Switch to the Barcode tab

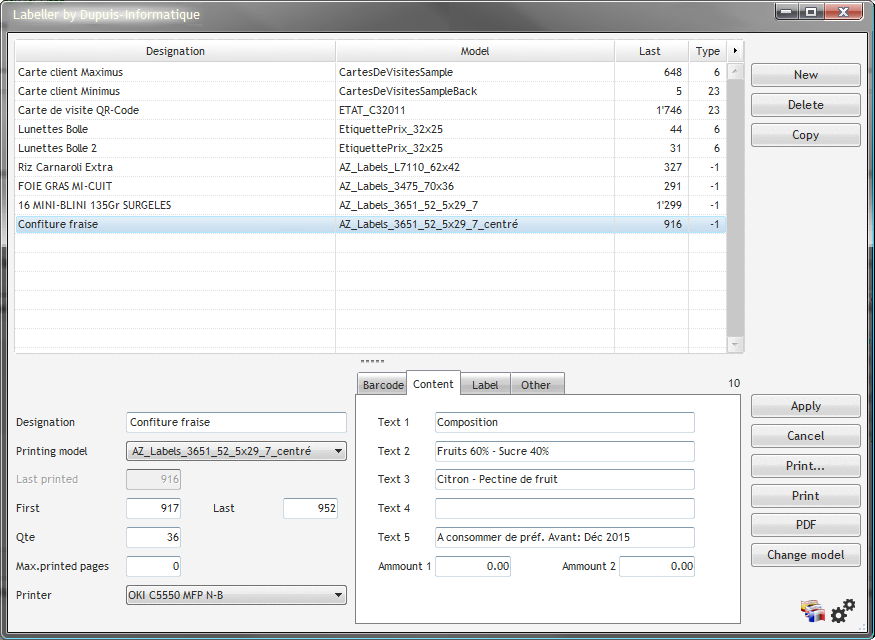382,384
